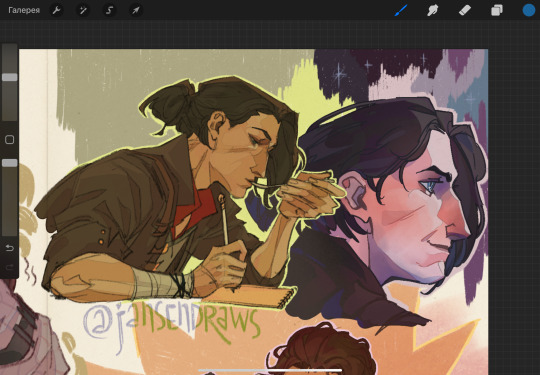Activate the Selection S-shaped tool
The width and height of the screenshot is (540, 375).
pyautogui.click(x=109, y=10)
